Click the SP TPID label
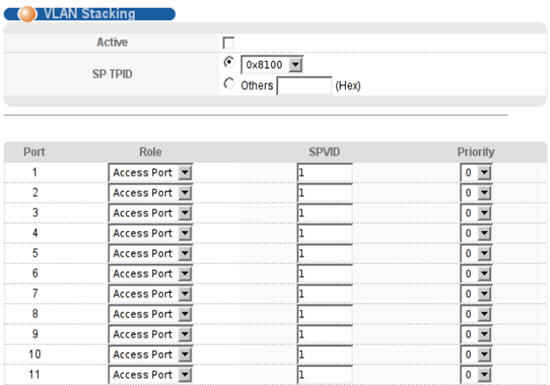Image resolution: width=550 pixels, height=385 pixels. 112,74
